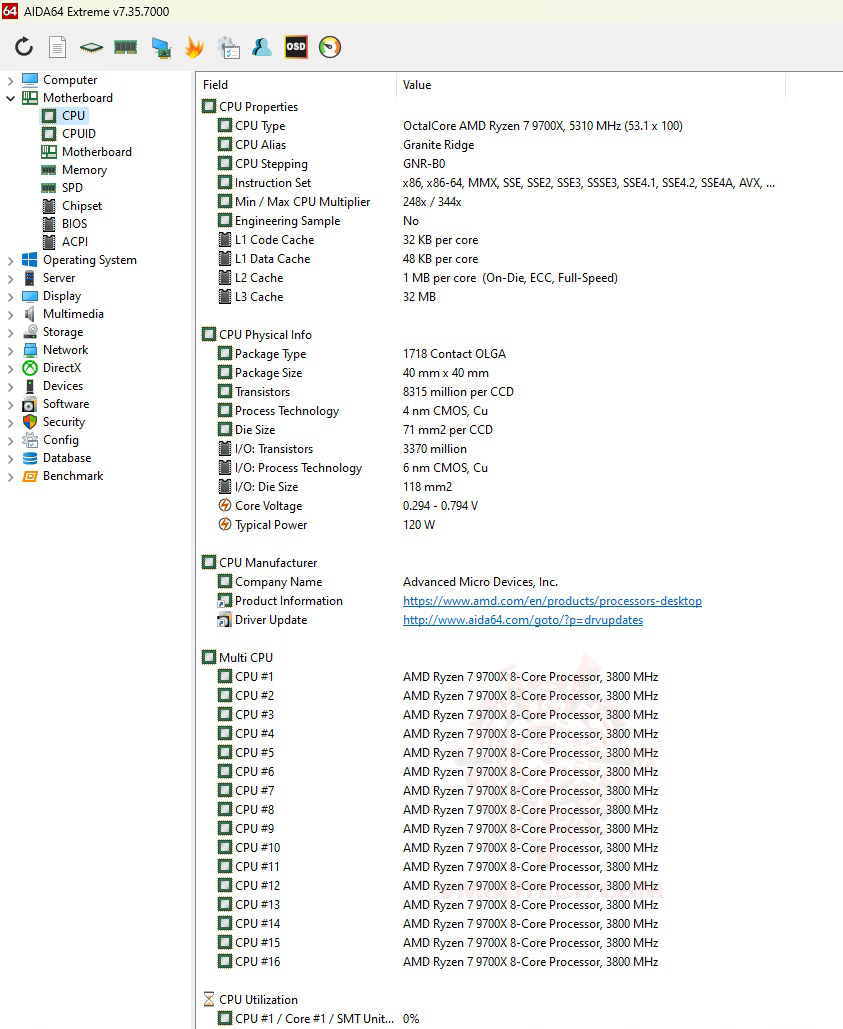Expand the DirectX tree node

pyautogui.click(x=10, y=369)
